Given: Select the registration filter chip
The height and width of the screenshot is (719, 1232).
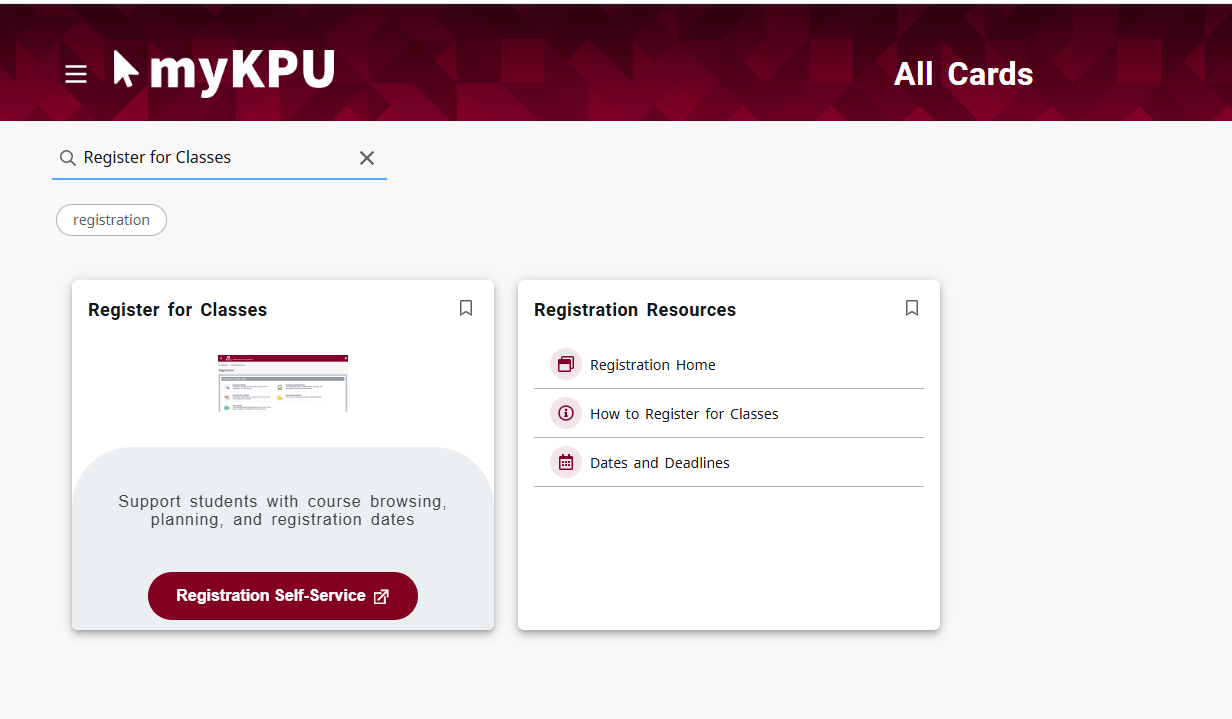Looking at the screenshot, I should click(x=111, y=220).
